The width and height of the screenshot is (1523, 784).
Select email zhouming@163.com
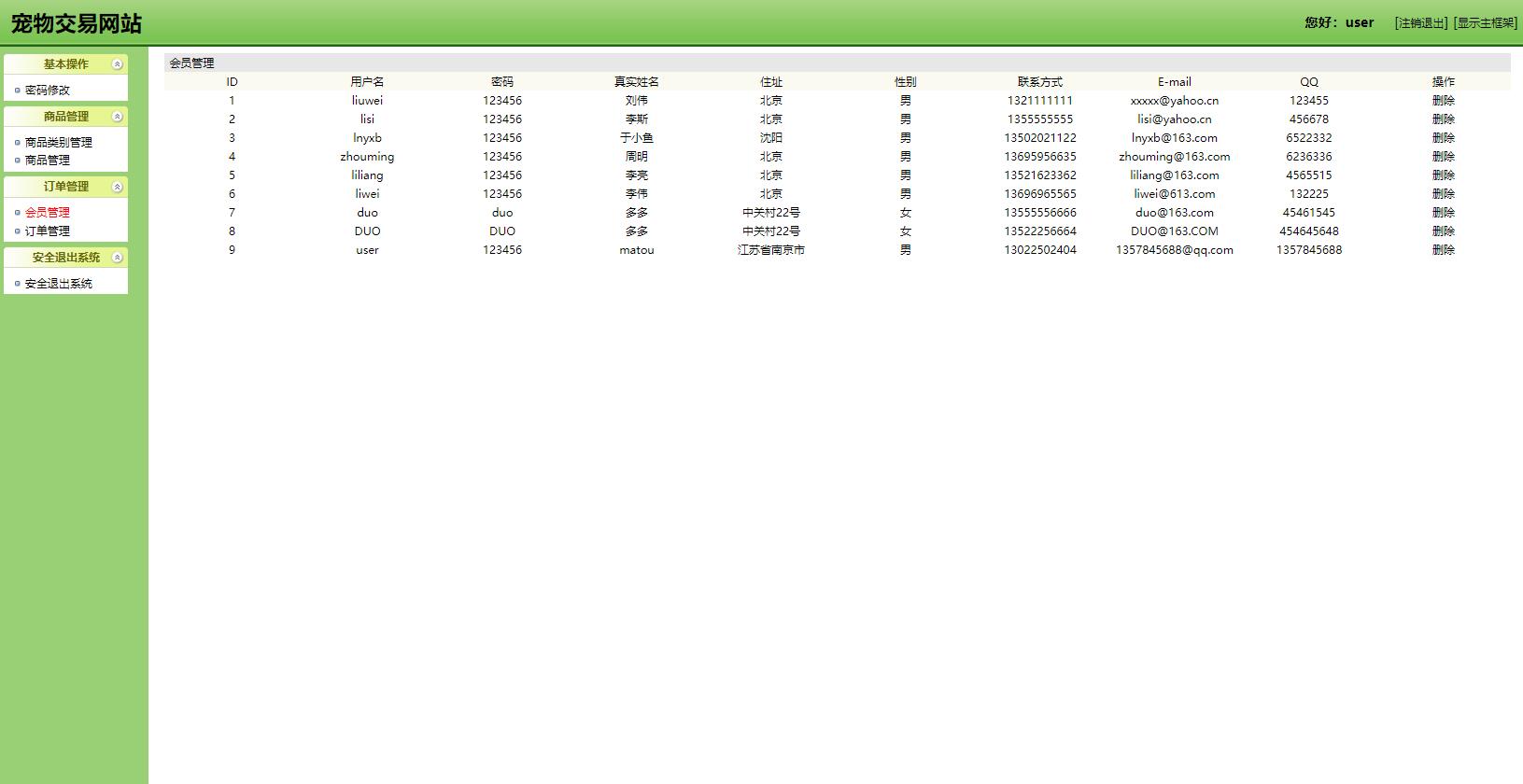[1175, 157]
